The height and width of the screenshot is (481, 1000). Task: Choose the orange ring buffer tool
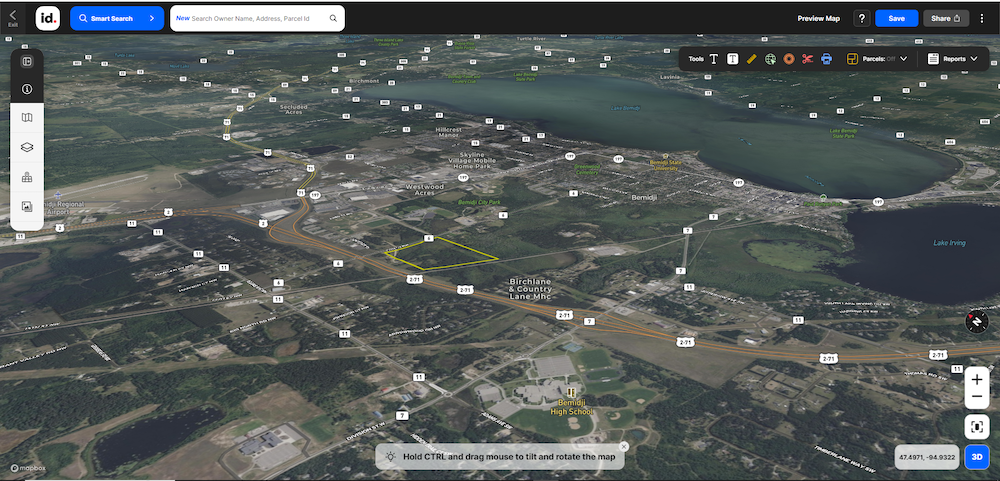[x=789, y=59]
